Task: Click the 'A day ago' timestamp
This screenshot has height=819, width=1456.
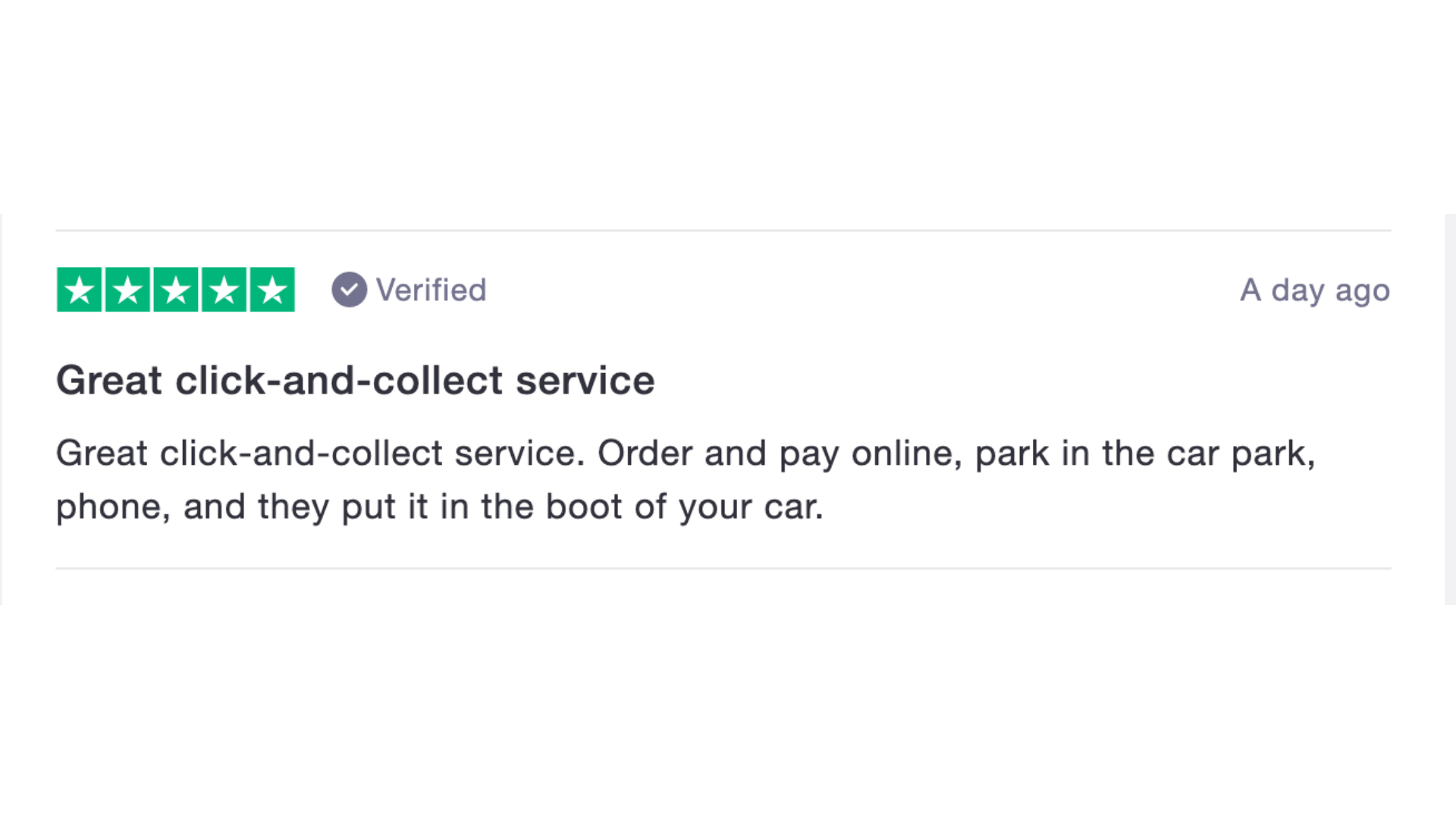Action: click(x=1315, y=291)
